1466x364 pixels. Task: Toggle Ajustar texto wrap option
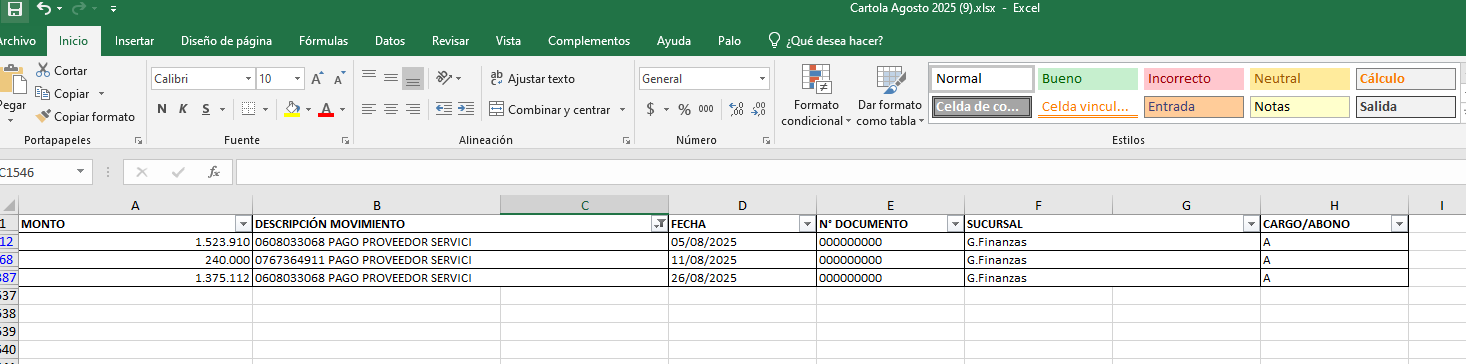point(532,78)
